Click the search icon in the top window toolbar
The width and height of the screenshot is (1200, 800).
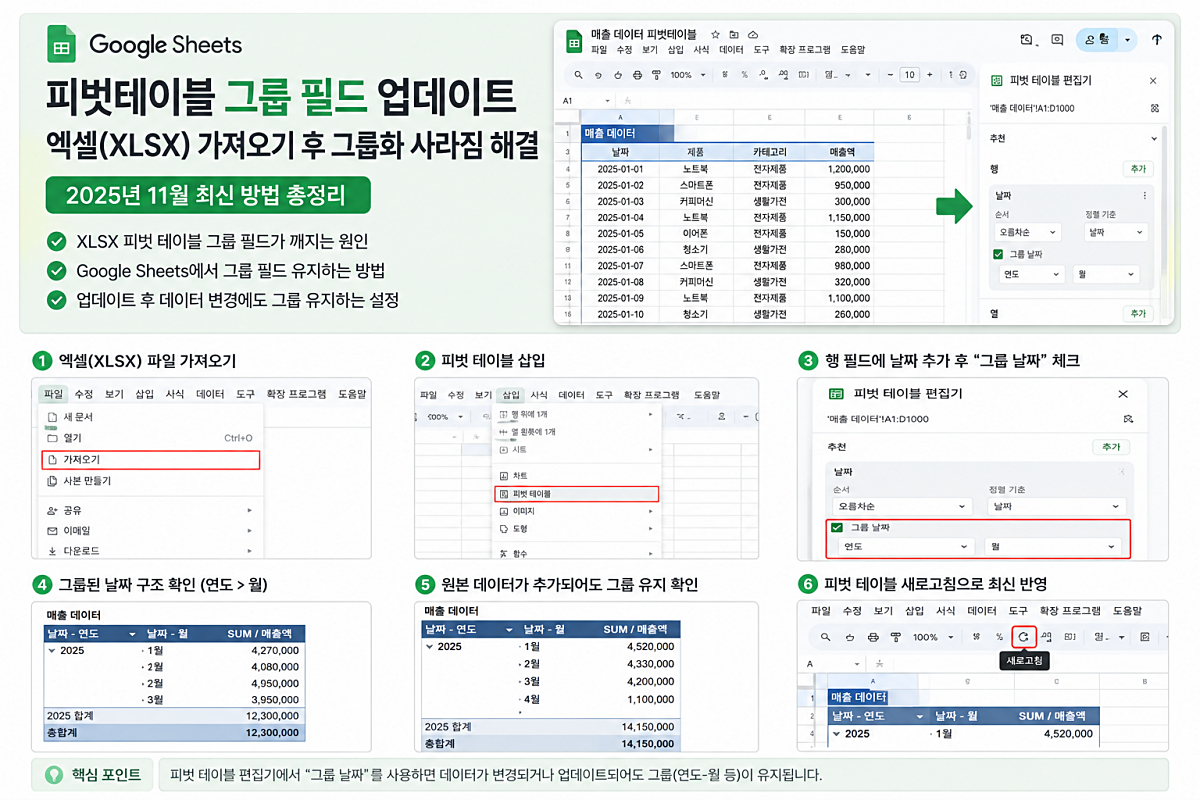pyautogui.click(x=578, y=75)
